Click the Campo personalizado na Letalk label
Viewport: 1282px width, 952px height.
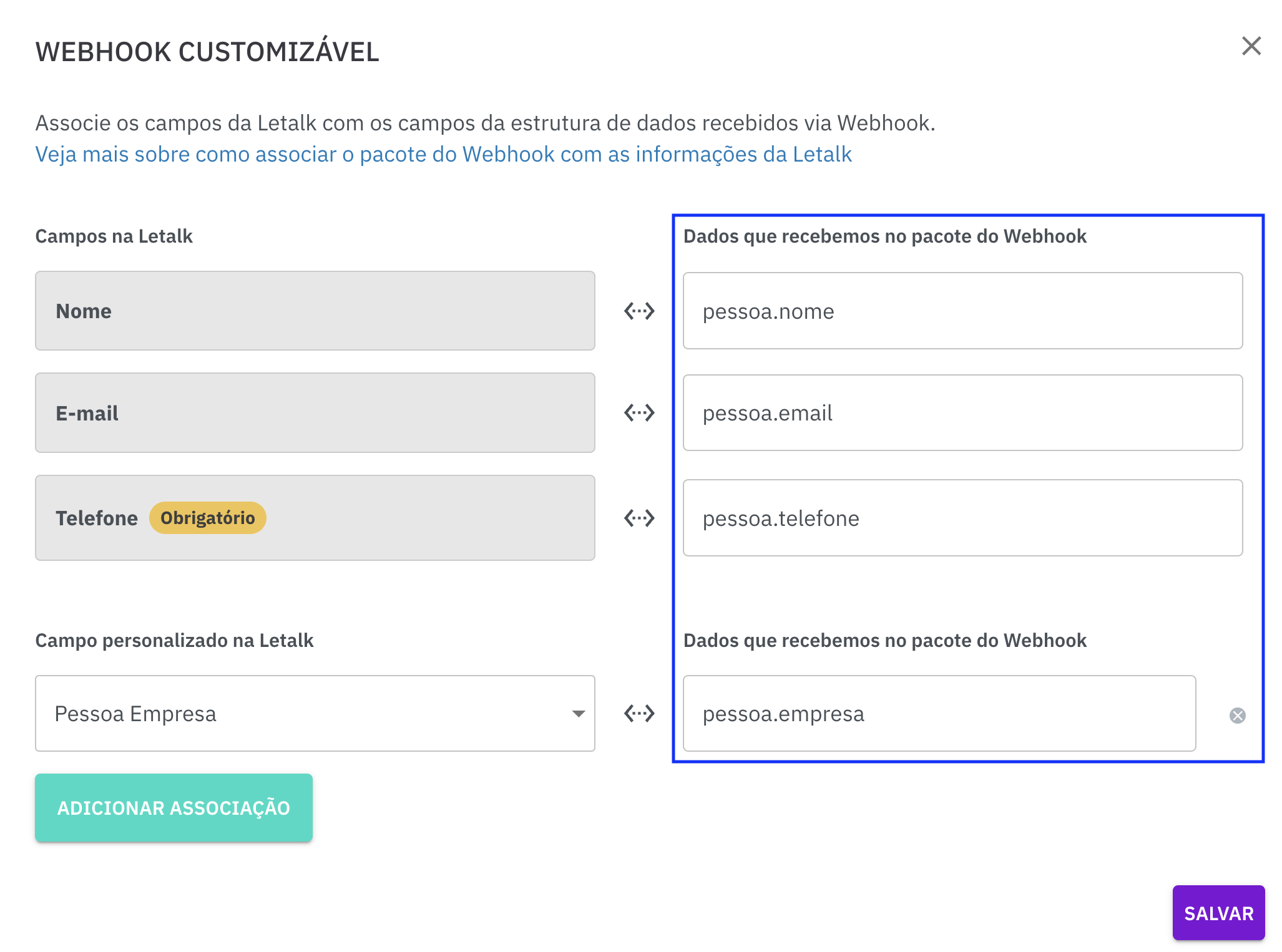pos(174,641)
